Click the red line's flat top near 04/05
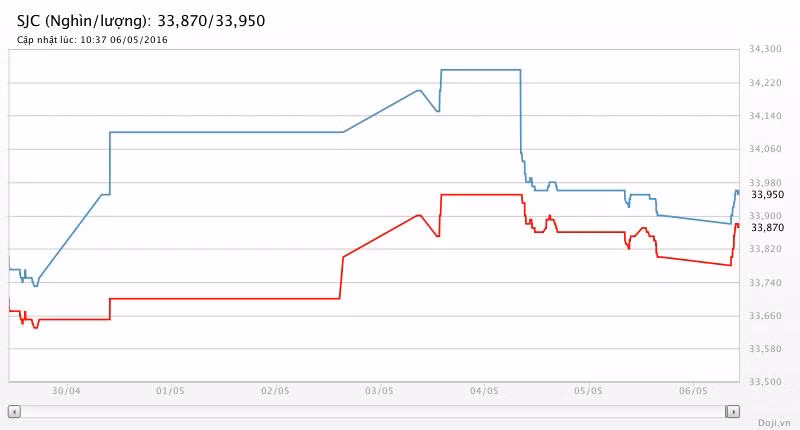This screenshot has width=800, height=430. click(481, 195)
